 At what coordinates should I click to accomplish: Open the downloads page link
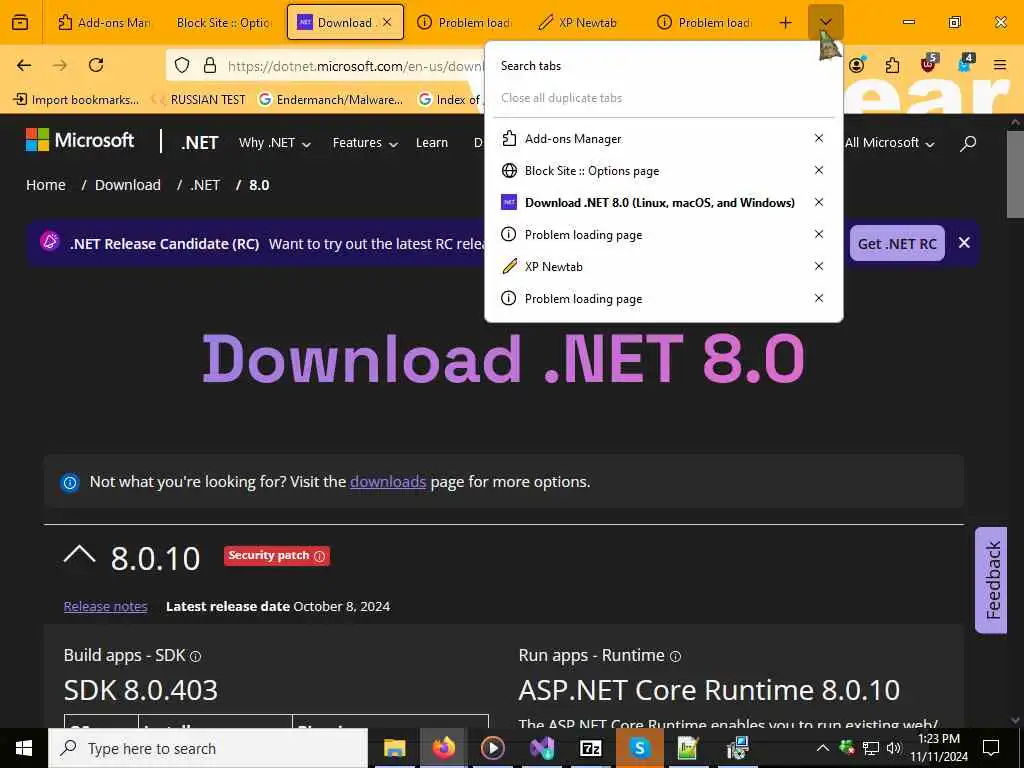coord(388,482)
